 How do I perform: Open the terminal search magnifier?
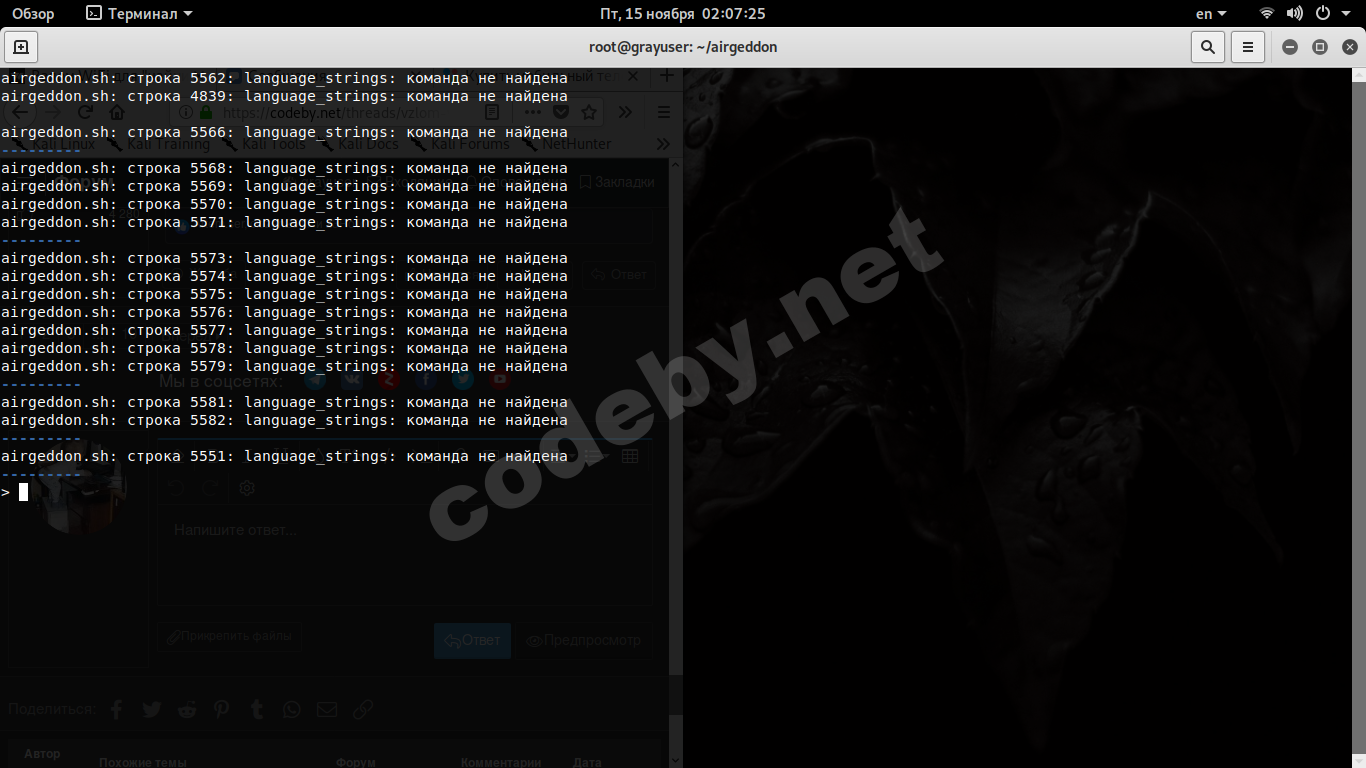(x=1208, y=47)
